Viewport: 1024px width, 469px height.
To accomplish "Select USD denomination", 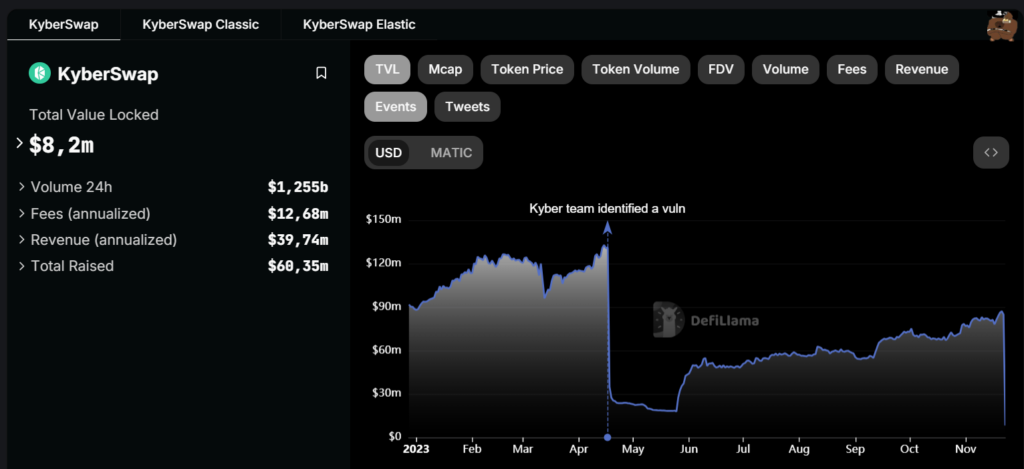I will (389, 153).
